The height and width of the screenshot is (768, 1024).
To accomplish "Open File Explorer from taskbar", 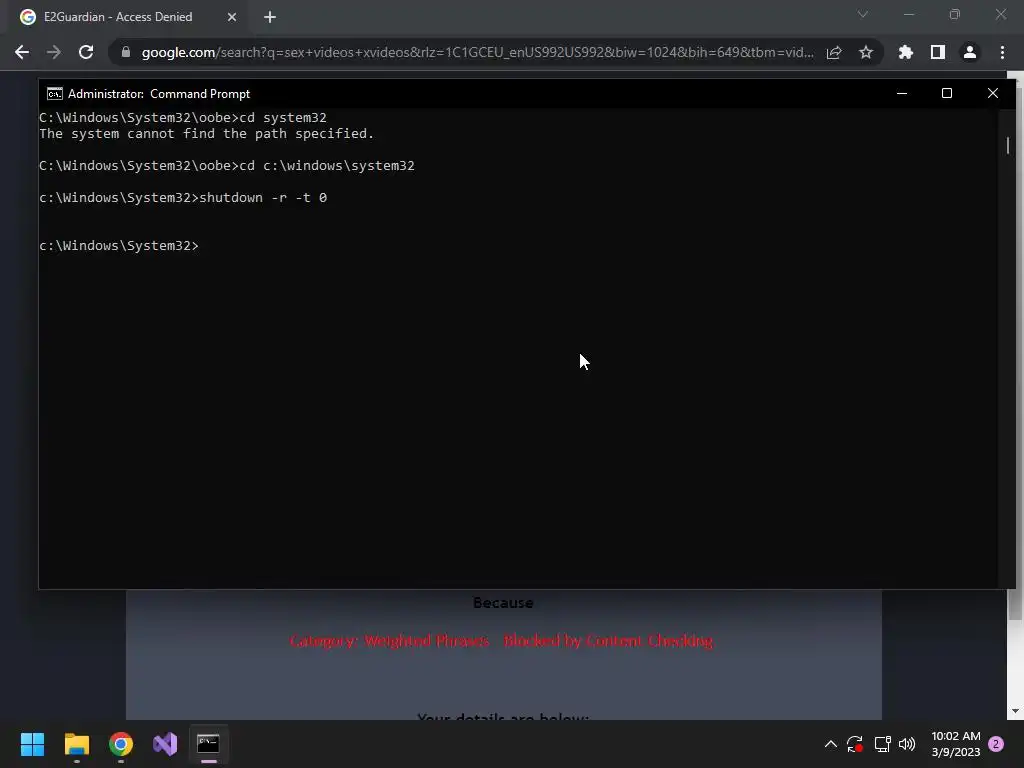I will tap(76, 744).
